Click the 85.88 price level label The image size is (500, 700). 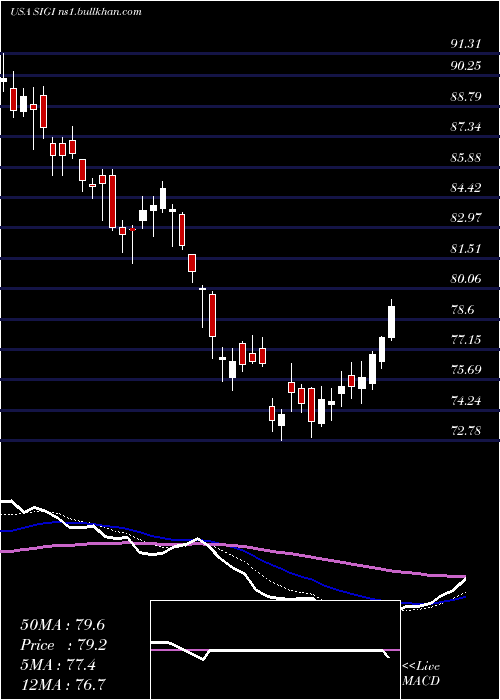[x=466, y=157]
